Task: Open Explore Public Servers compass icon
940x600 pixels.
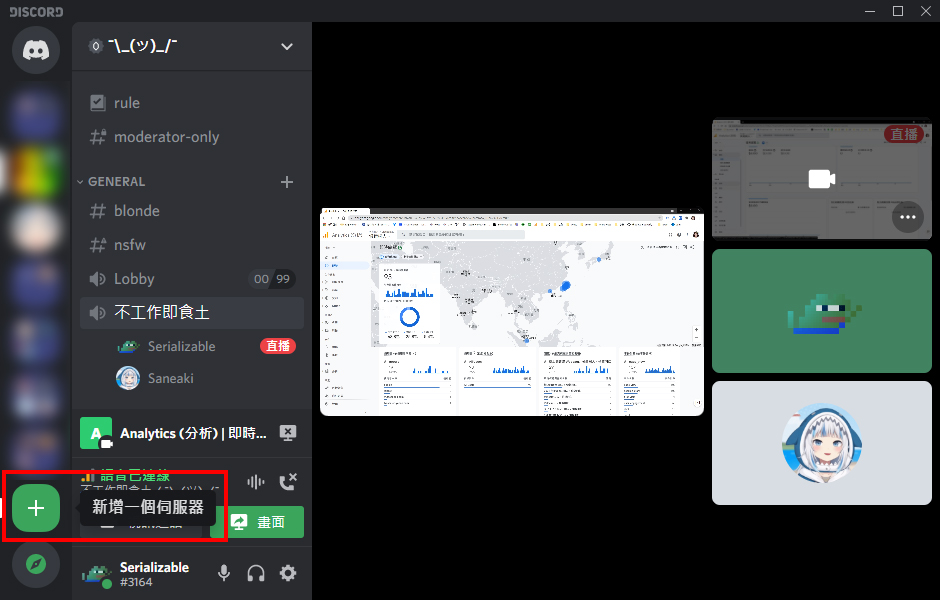Action: pyautogui.click(x=36, y=564)
